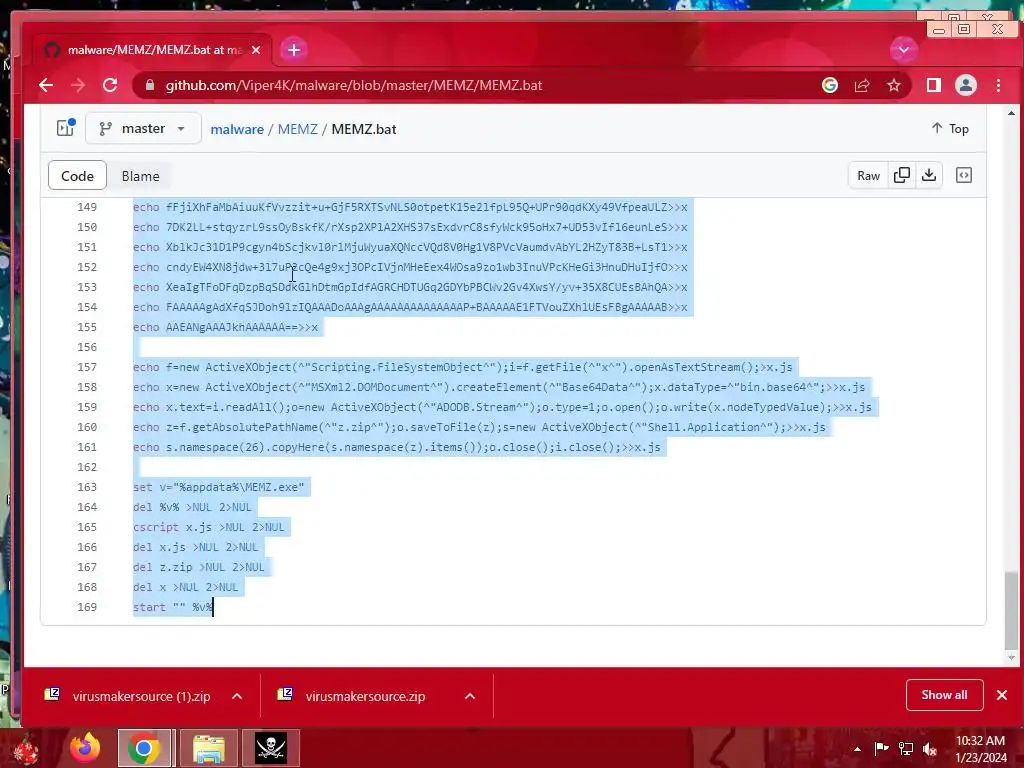Click the browser forward arrow

click(78, 86)
